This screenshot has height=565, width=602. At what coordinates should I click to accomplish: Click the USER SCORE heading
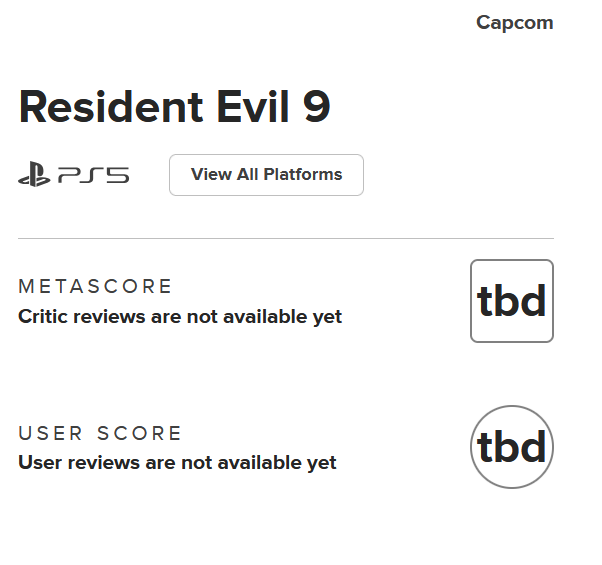[100, 433]
